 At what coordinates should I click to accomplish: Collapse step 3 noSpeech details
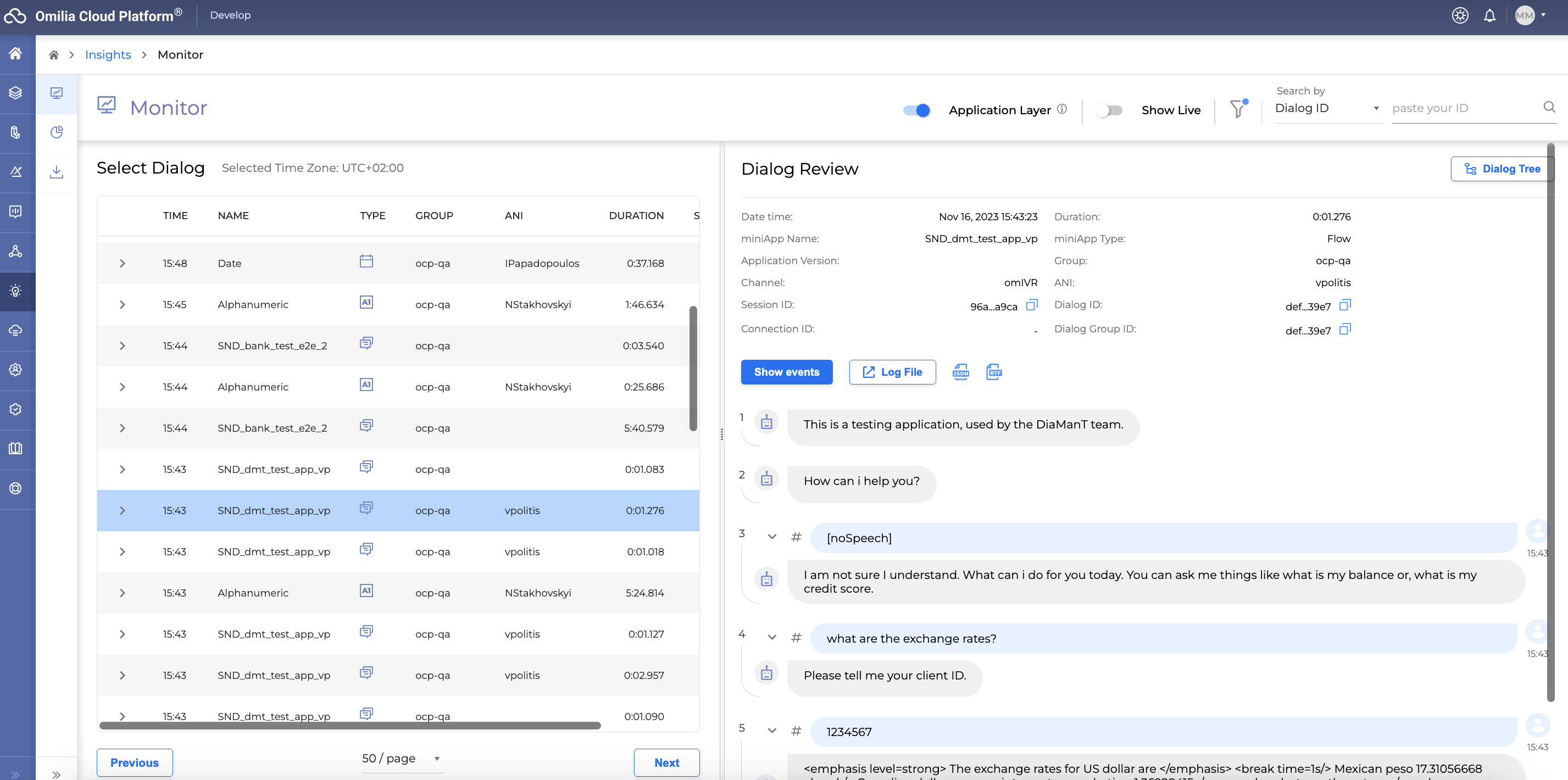[x=772, y=537]
